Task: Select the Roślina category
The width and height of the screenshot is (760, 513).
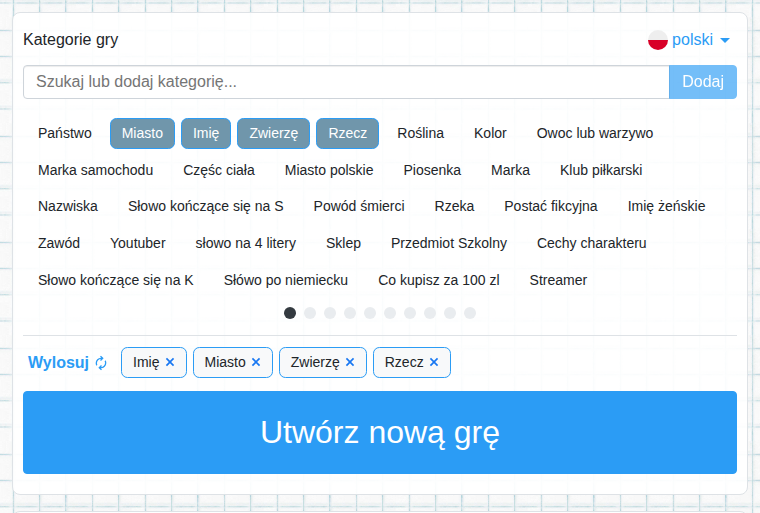Action: 421,133
